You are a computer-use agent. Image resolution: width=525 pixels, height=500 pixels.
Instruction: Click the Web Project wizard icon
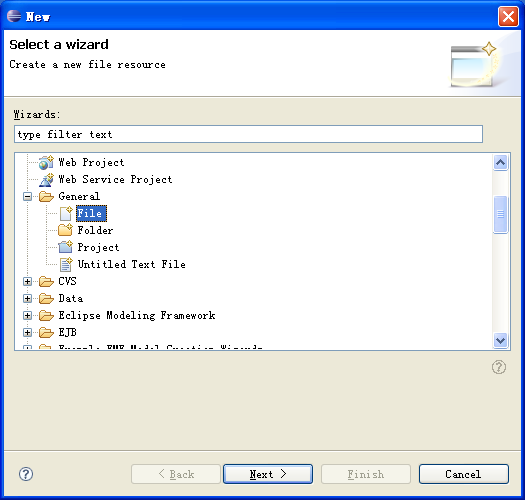tap(46, 162)
